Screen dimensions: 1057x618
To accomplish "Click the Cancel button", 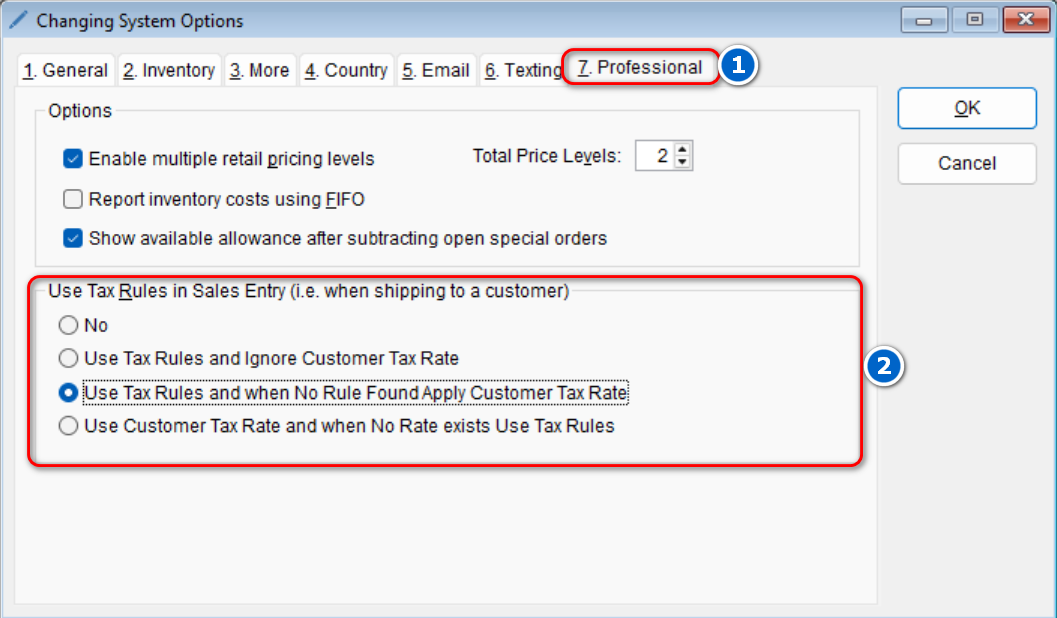I will pyautogui.click(x=966, y=164).
